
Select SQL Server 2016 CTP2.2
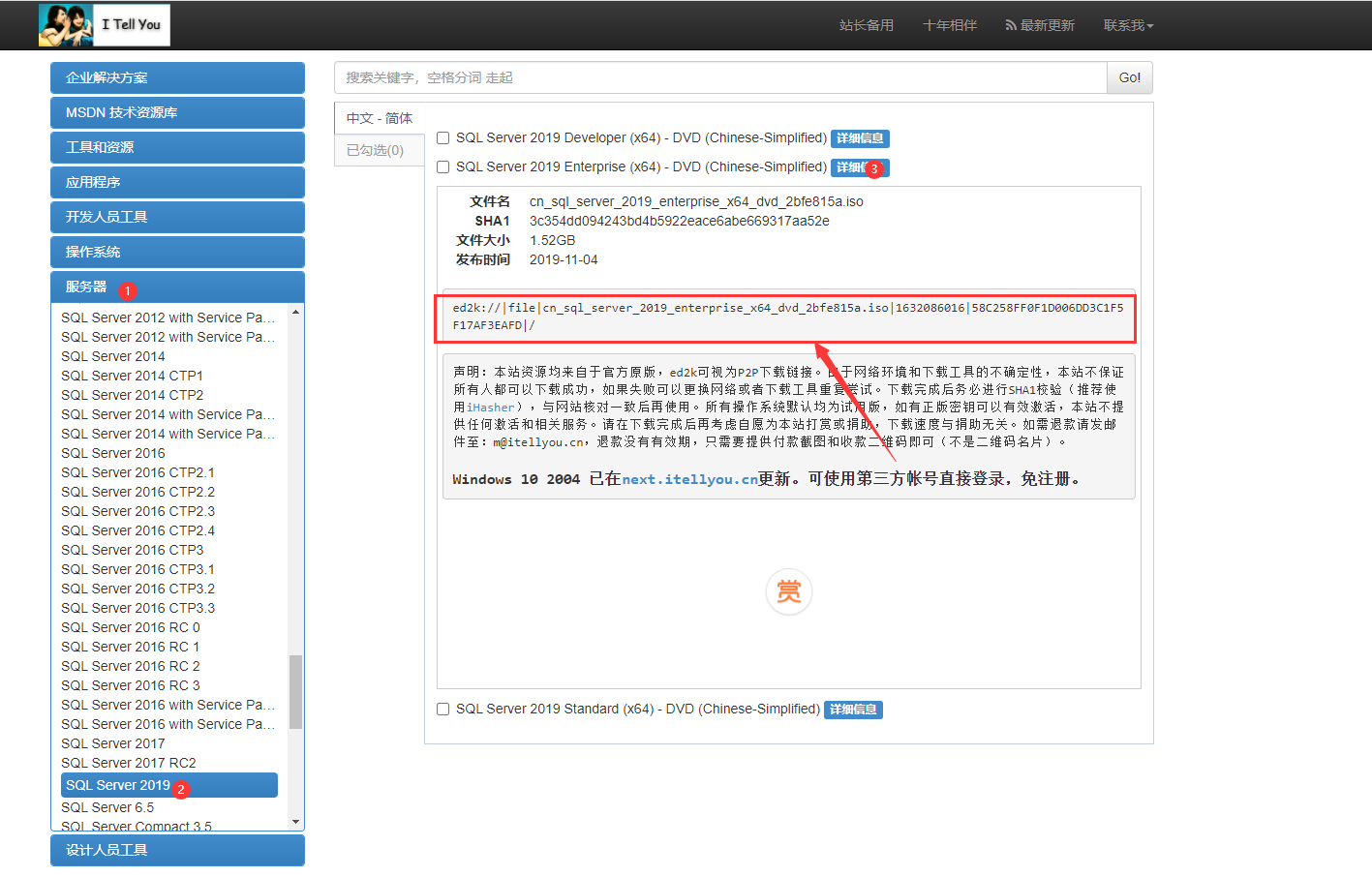tap(138, 492)
